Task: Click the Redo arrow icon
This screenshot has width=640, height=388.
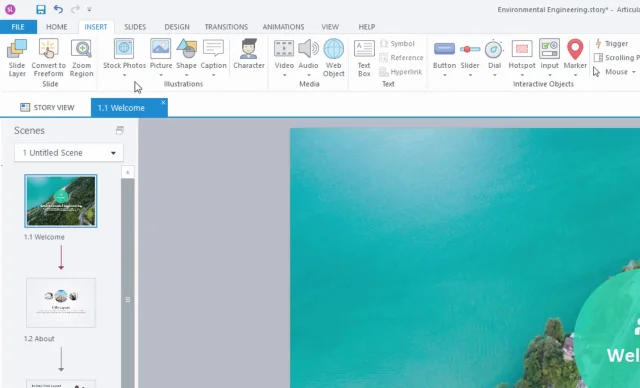Action: point(75,9)
